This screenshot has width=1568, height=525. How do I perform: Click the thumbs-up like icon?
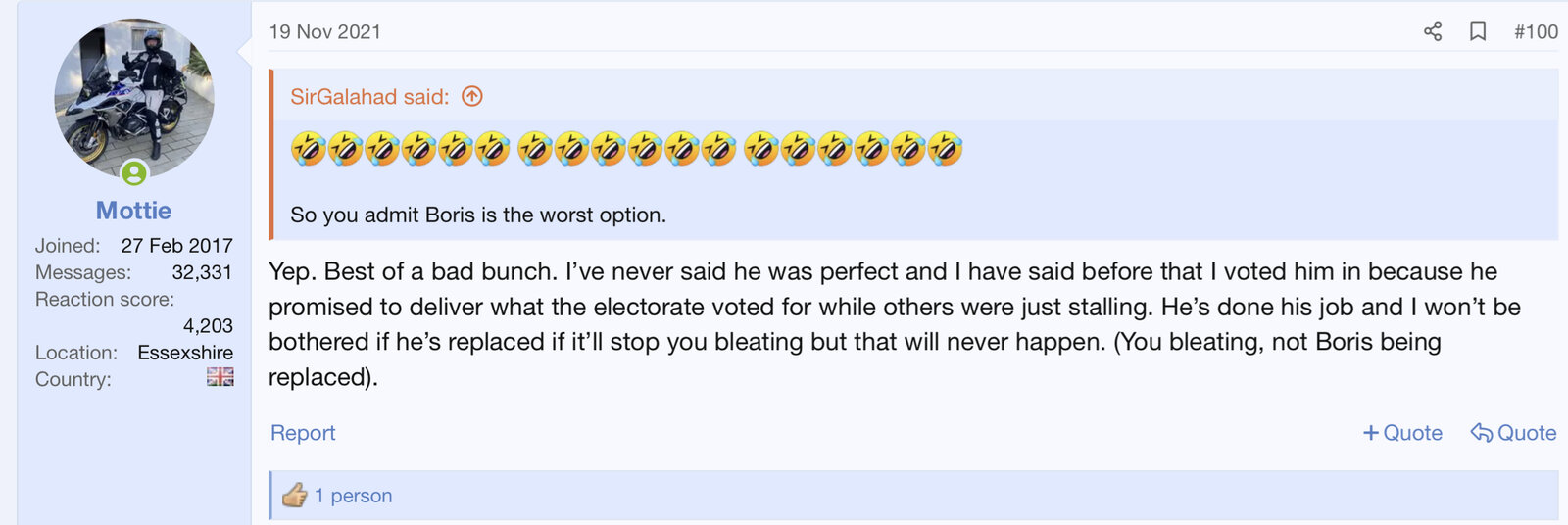point(294,496)
